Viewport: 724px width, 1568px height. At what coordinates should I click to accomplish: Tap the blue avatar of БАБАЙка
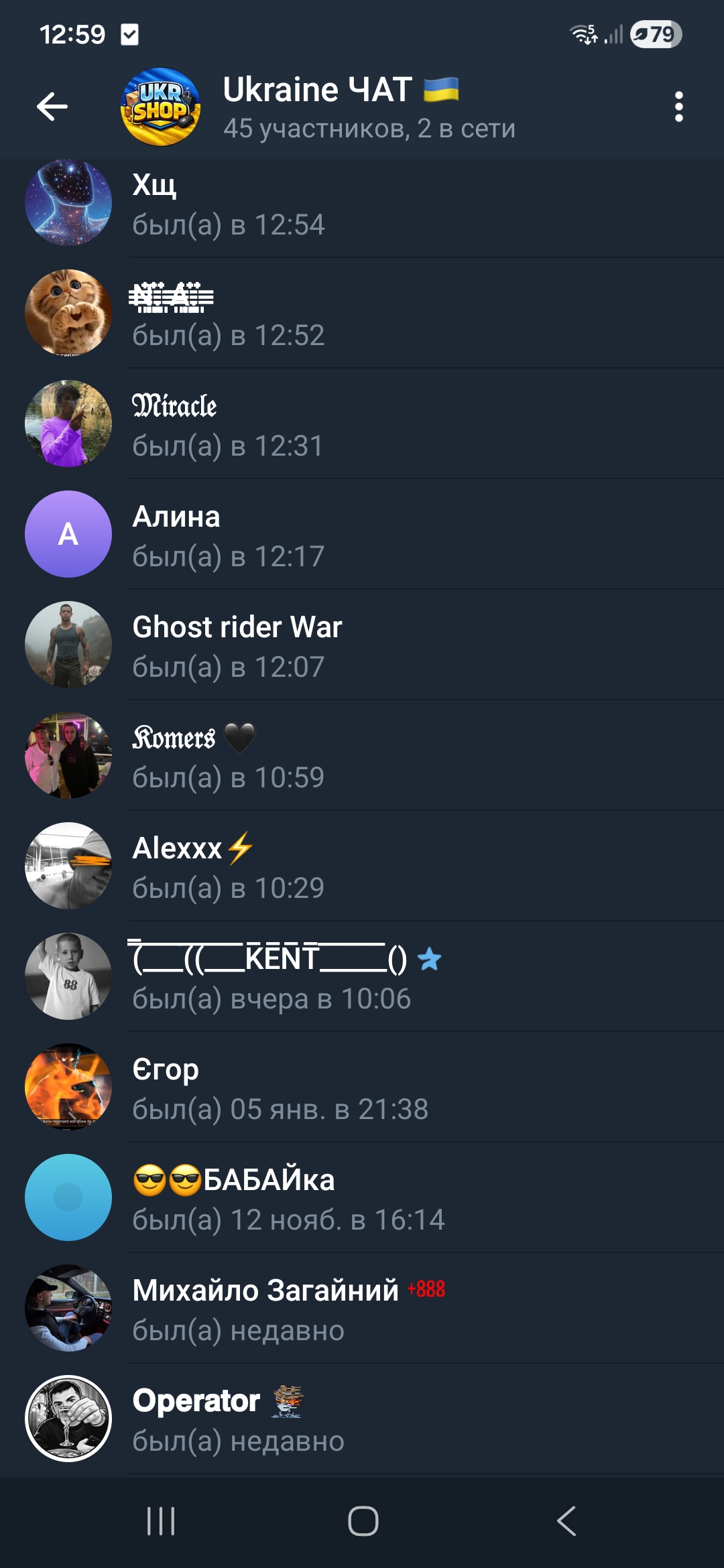[68, 1197]
